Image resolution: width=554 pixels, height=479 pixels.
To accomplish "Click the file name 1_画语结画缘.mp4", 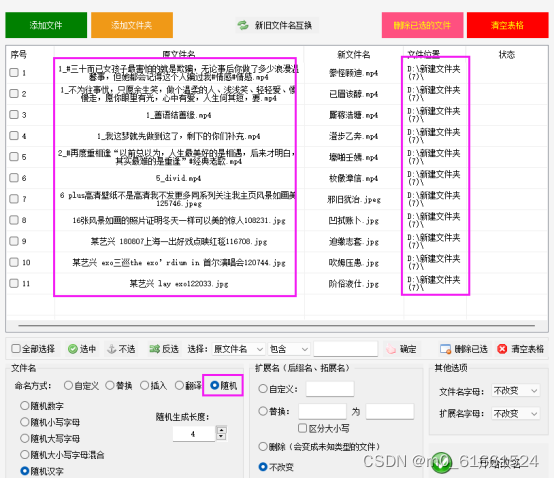I will tap(178, 115).
